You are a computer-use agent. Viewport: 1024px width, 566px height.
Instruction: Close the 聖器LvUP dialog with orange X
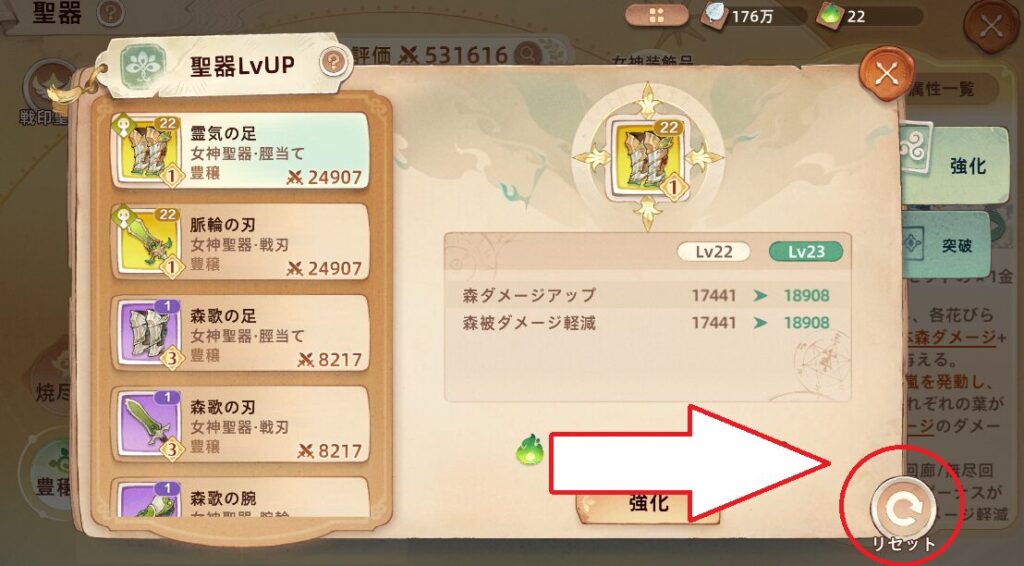[x=886, y=73]
